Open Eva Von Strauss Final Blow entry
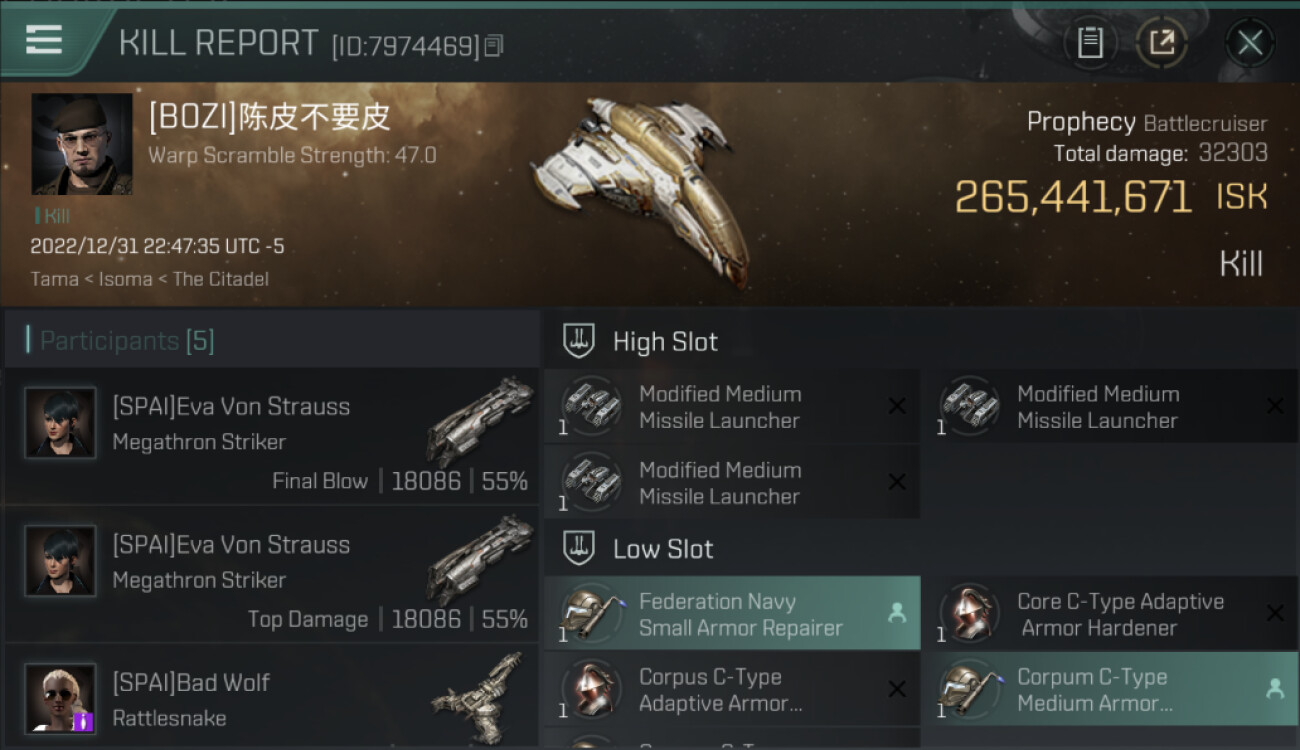 click(x=272, y=437)
